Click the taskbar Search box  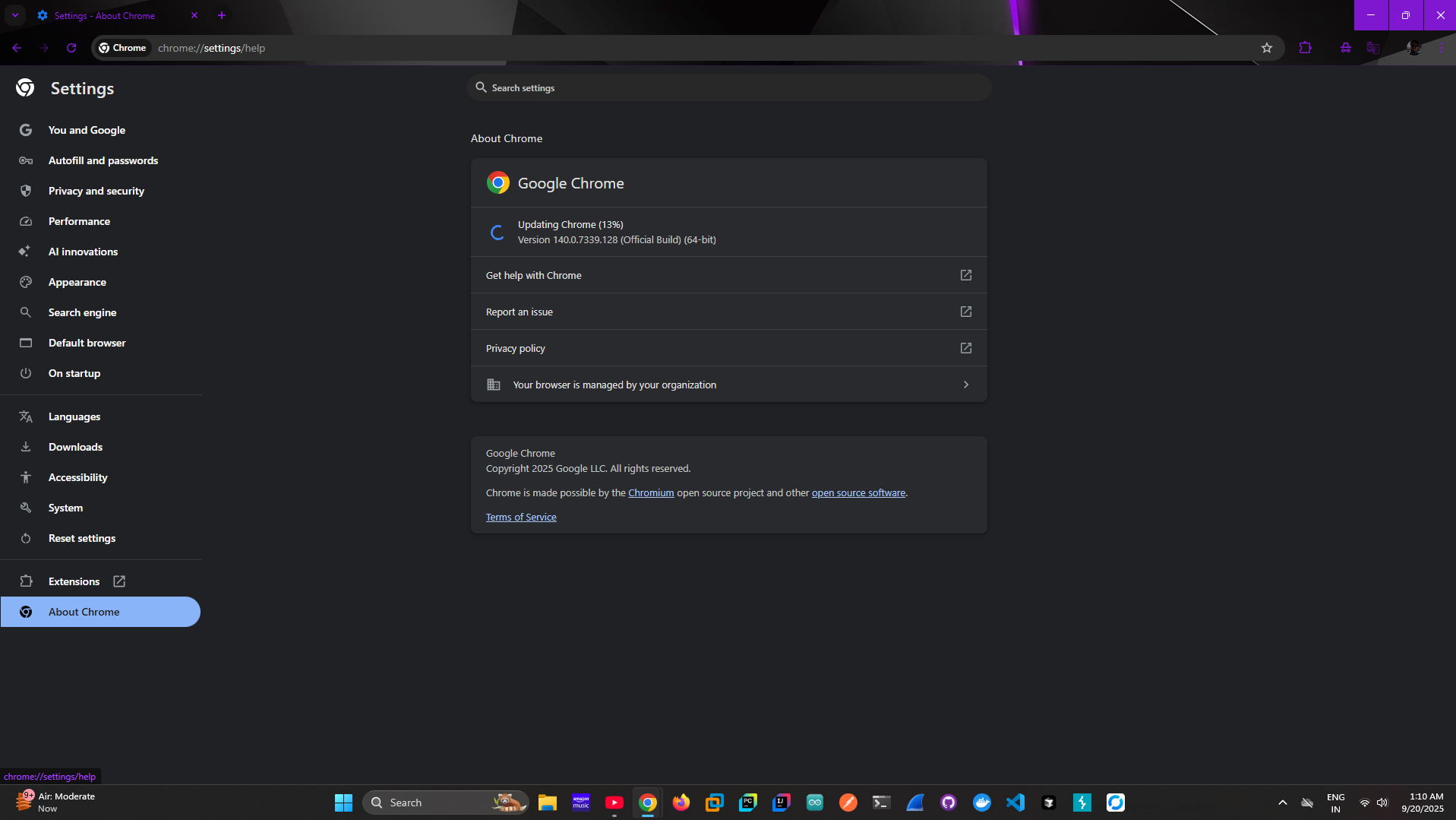coord(446,803)
